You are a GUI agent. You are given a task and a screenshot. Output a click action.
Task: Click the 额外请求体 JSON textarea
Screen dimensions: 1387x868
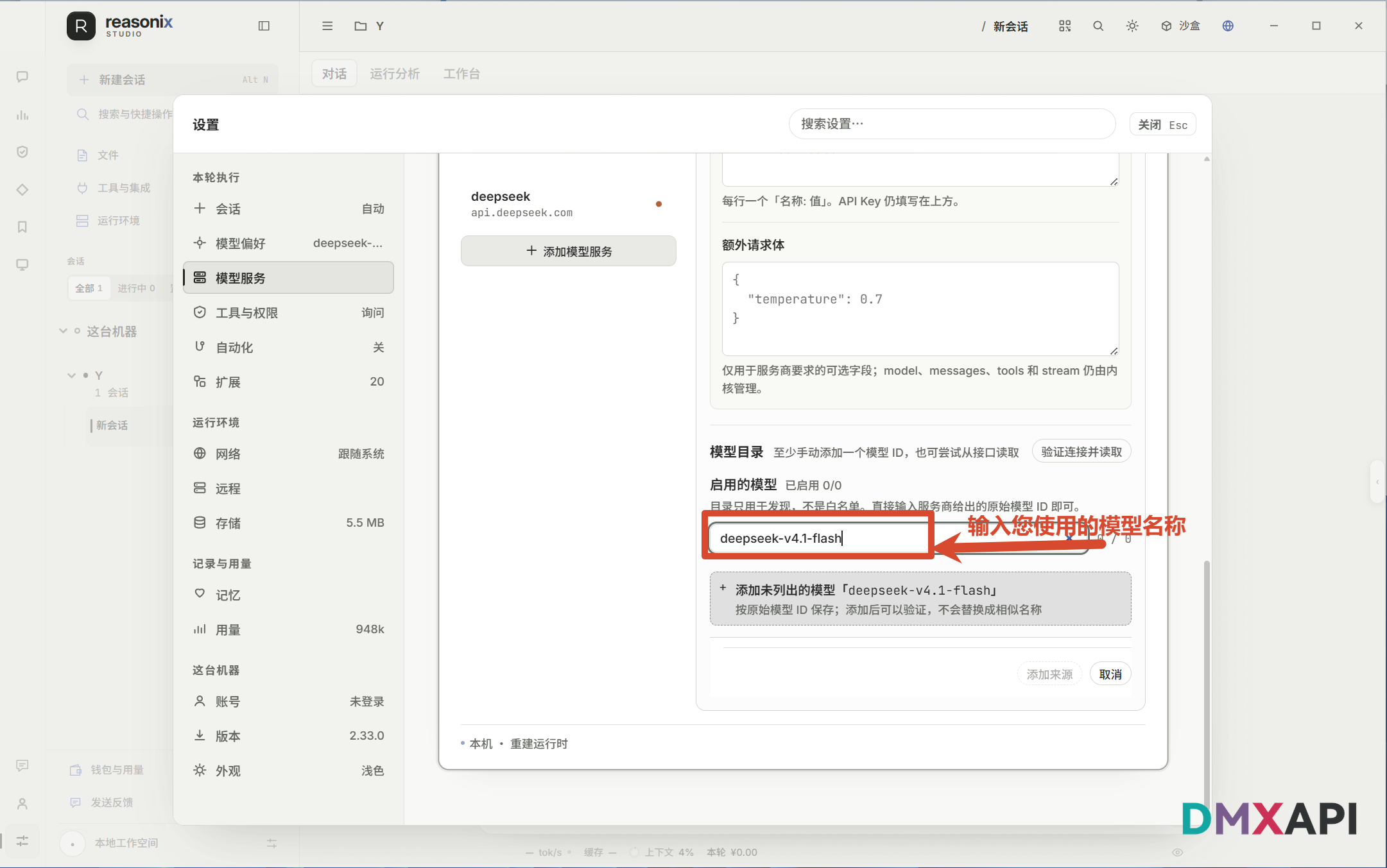pos(920,309)
